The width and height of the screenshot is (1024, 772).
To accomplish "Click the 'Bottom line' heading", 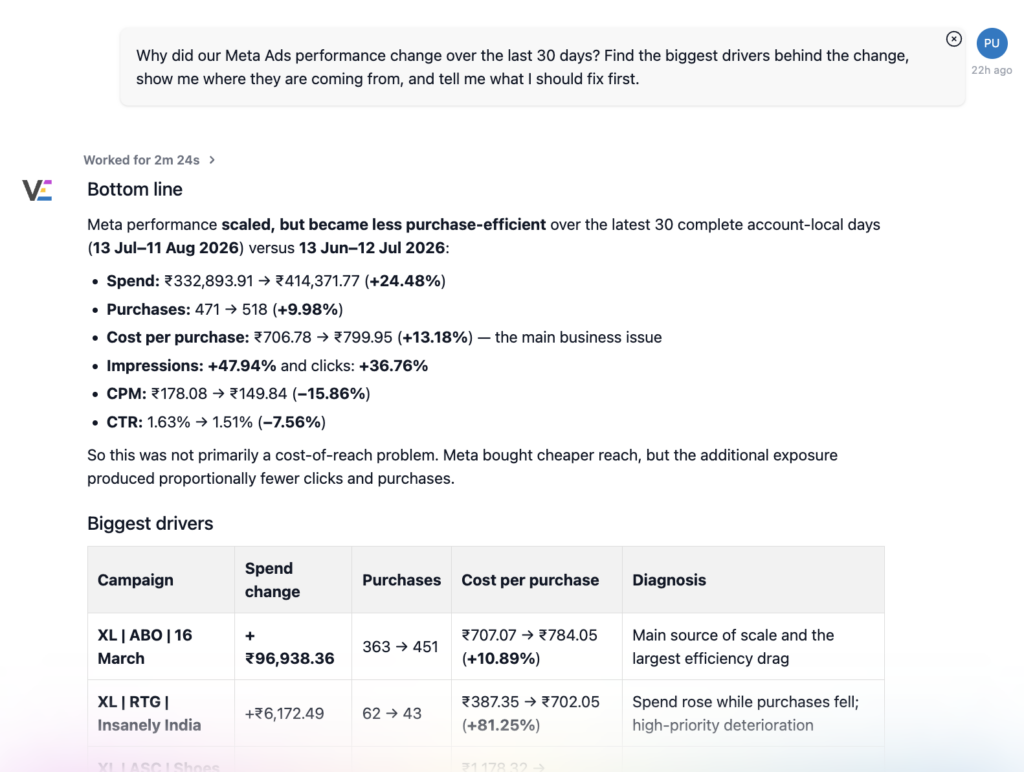I will [135, 189].
